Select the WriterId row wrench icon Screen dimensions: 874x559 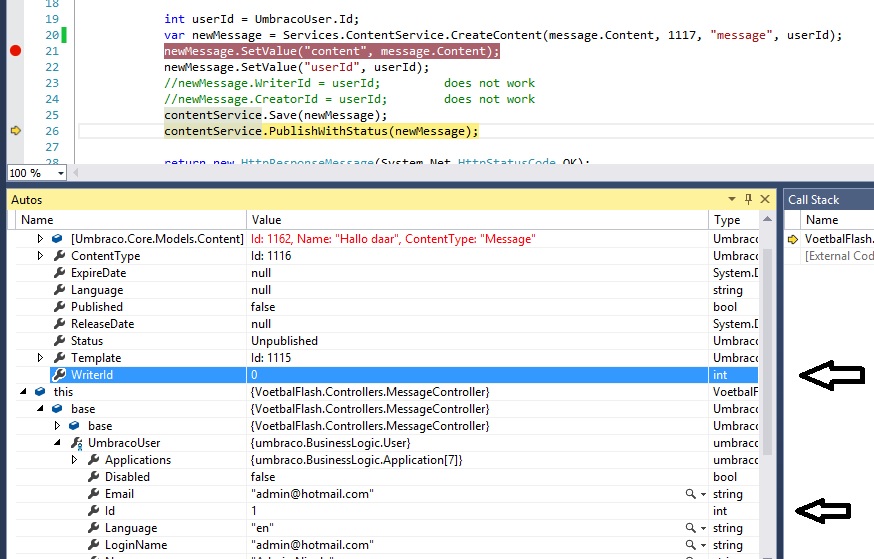click(x=59, y=375)
